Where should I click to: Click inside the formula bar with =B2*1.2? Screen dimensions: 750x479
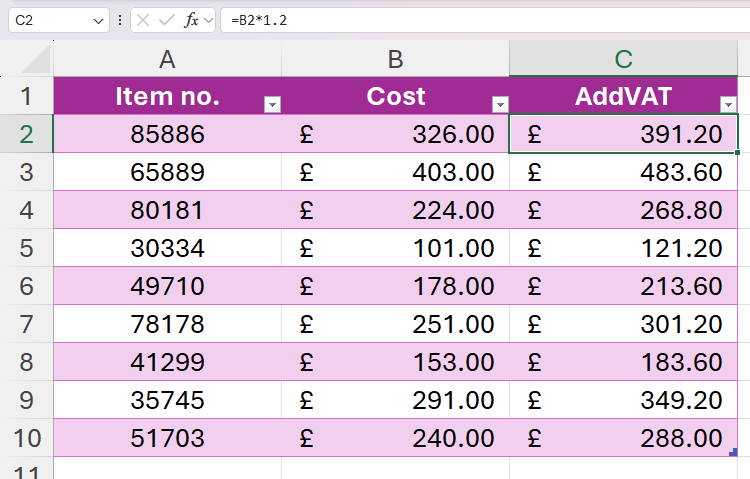coord(480,20)
